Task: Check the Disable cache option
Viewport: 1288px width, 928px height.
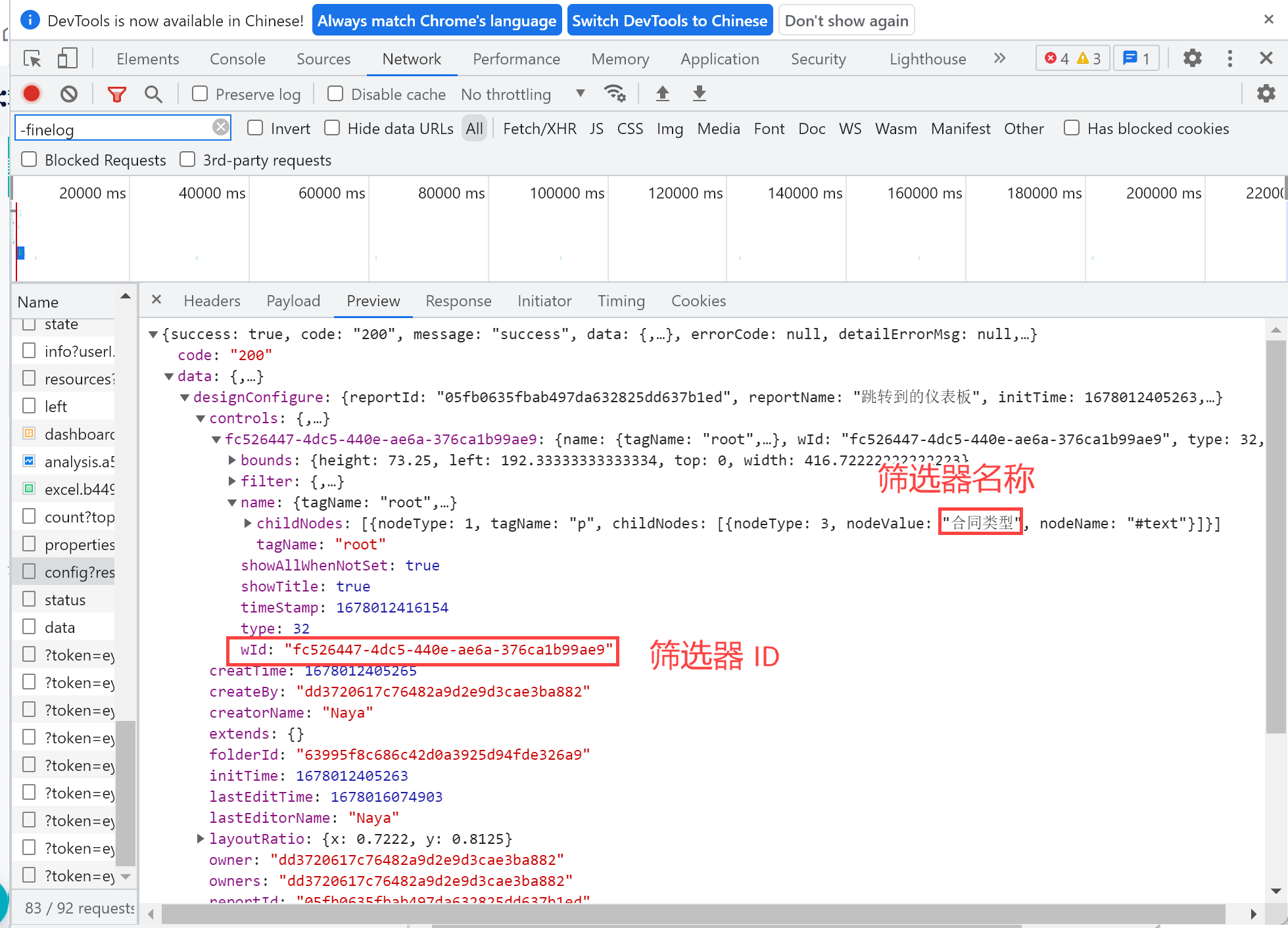Action: coord(335,94)
